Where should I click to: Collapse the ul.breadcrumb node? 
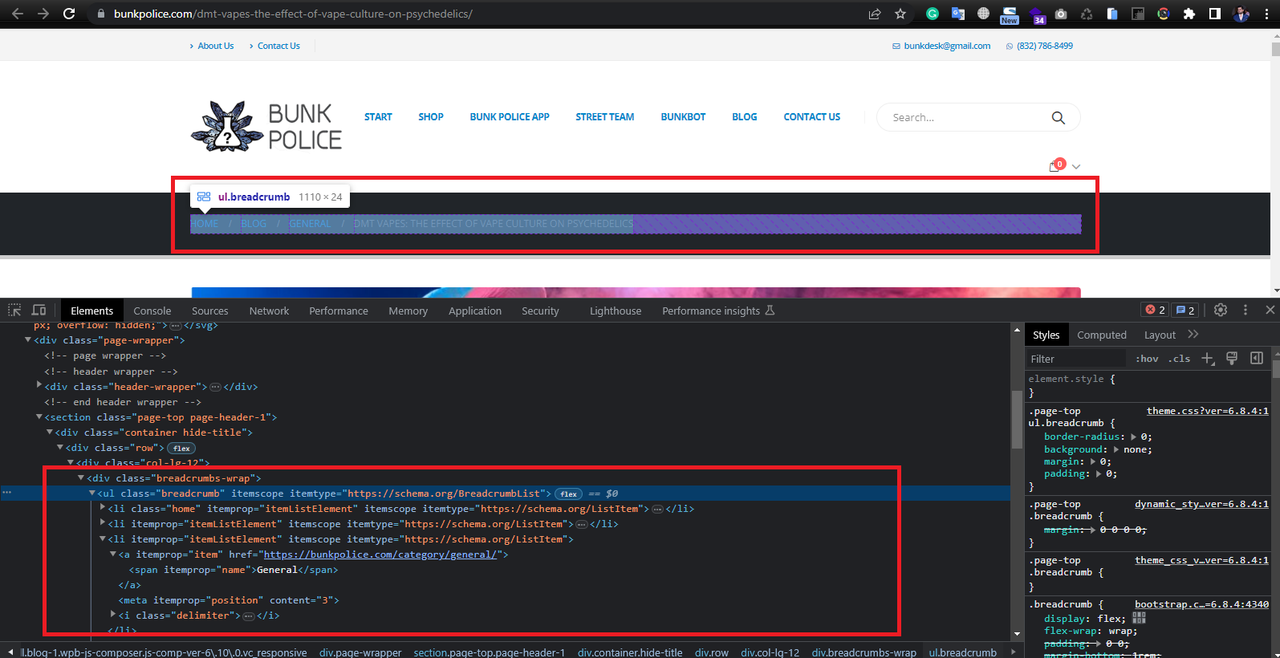point(93,494)
